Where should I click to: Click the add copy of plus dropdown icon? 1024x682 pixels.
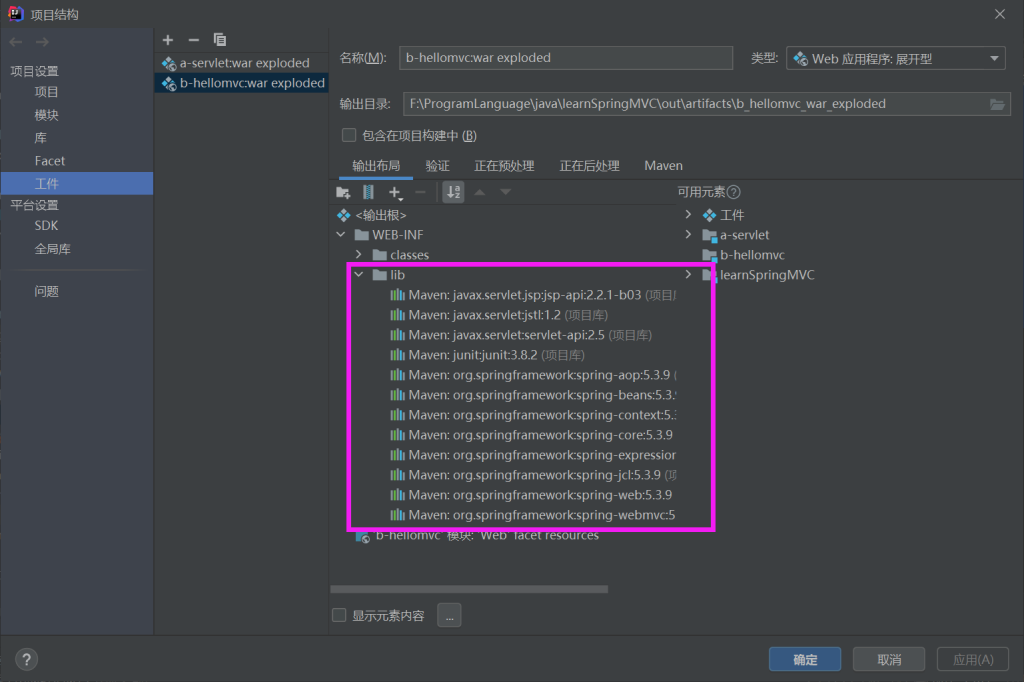click(396, 192)
